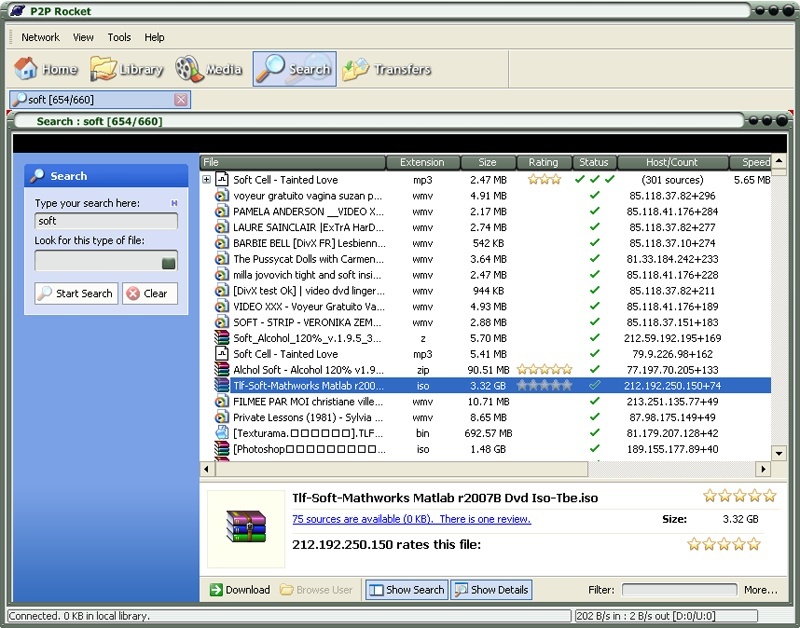Open the file type dropdown
Screen dimensions: 800x628
tap(169, 262)
